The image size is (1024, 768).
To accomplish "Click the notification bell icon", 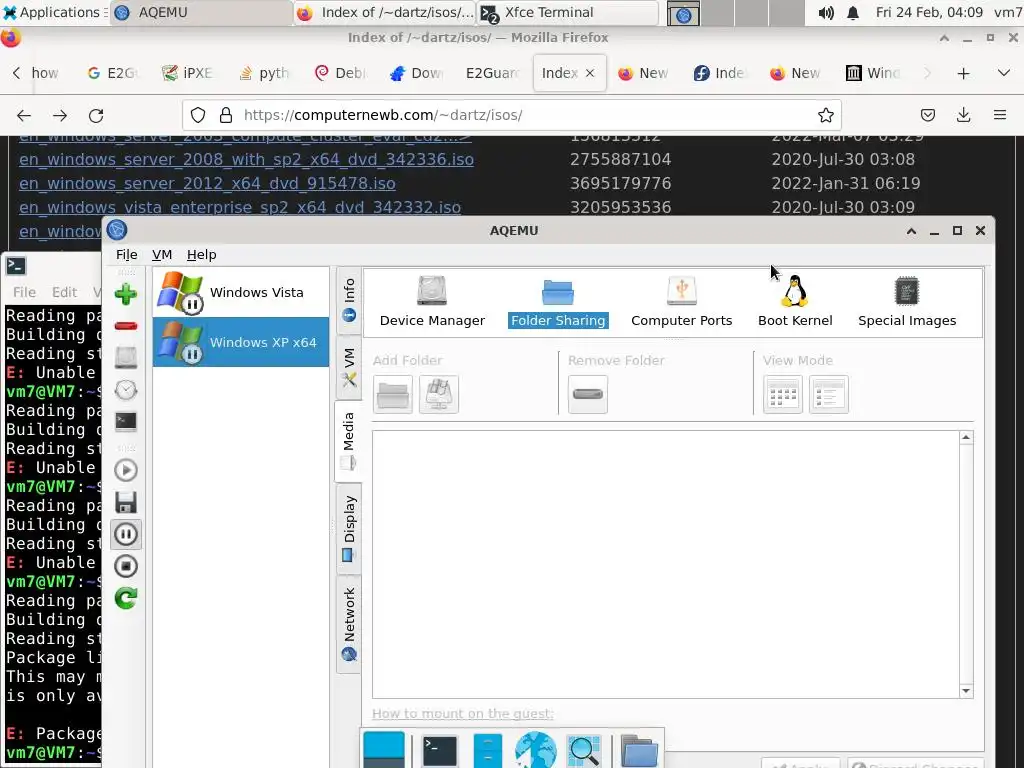I will (x=853, y=12).
